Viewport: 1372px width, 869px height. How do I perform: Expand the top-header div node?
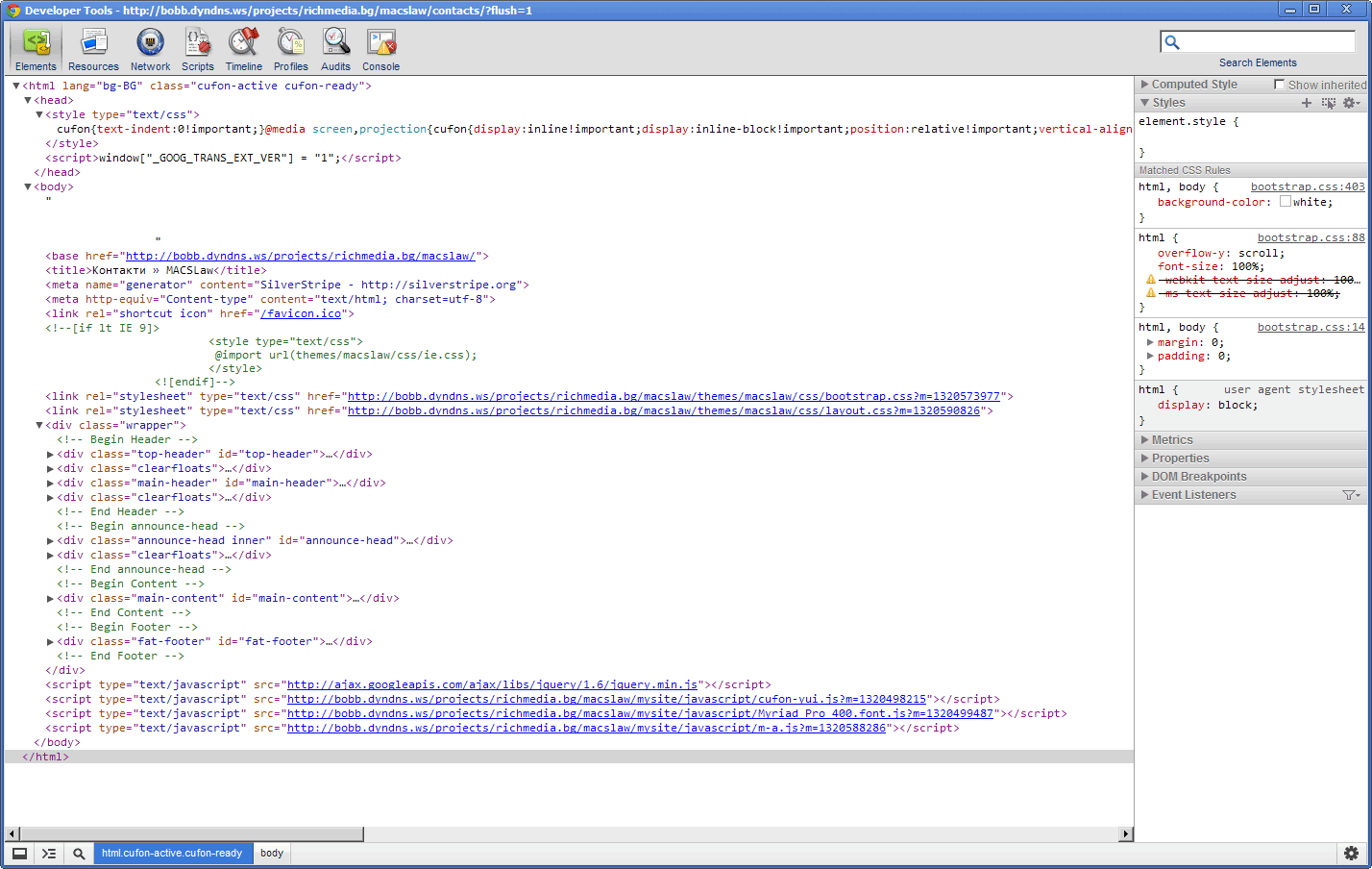coord(51,454)
